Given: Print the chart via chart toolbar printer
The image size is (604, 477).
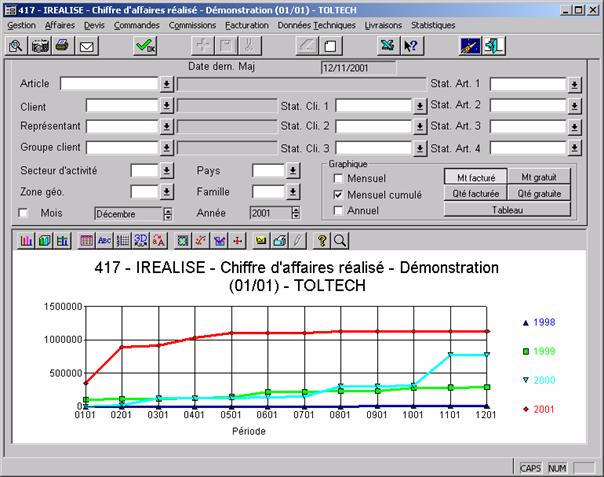Looking at the screenshot, I should pos(280,241).
